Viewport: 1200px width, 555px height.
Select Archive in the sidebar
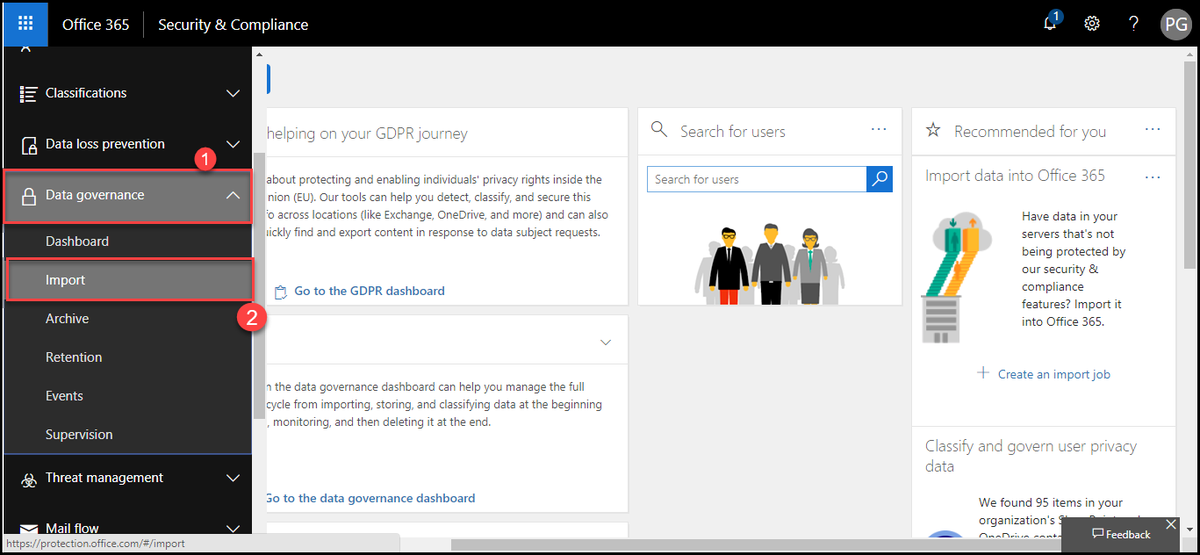click(67, 318)
